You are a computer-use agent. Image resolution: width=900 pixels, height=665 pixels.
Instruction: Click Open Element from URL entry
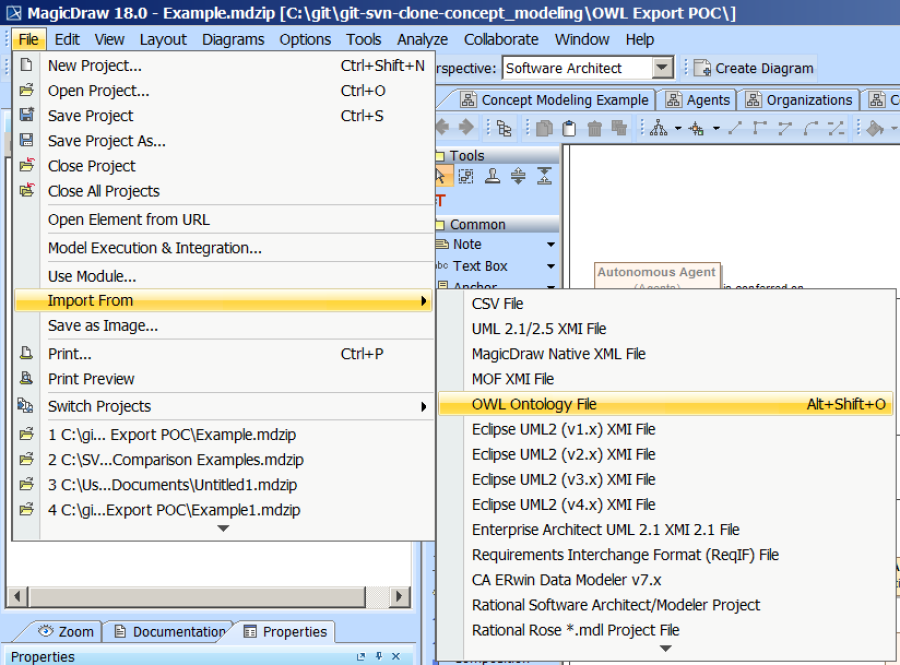[223, 220]
